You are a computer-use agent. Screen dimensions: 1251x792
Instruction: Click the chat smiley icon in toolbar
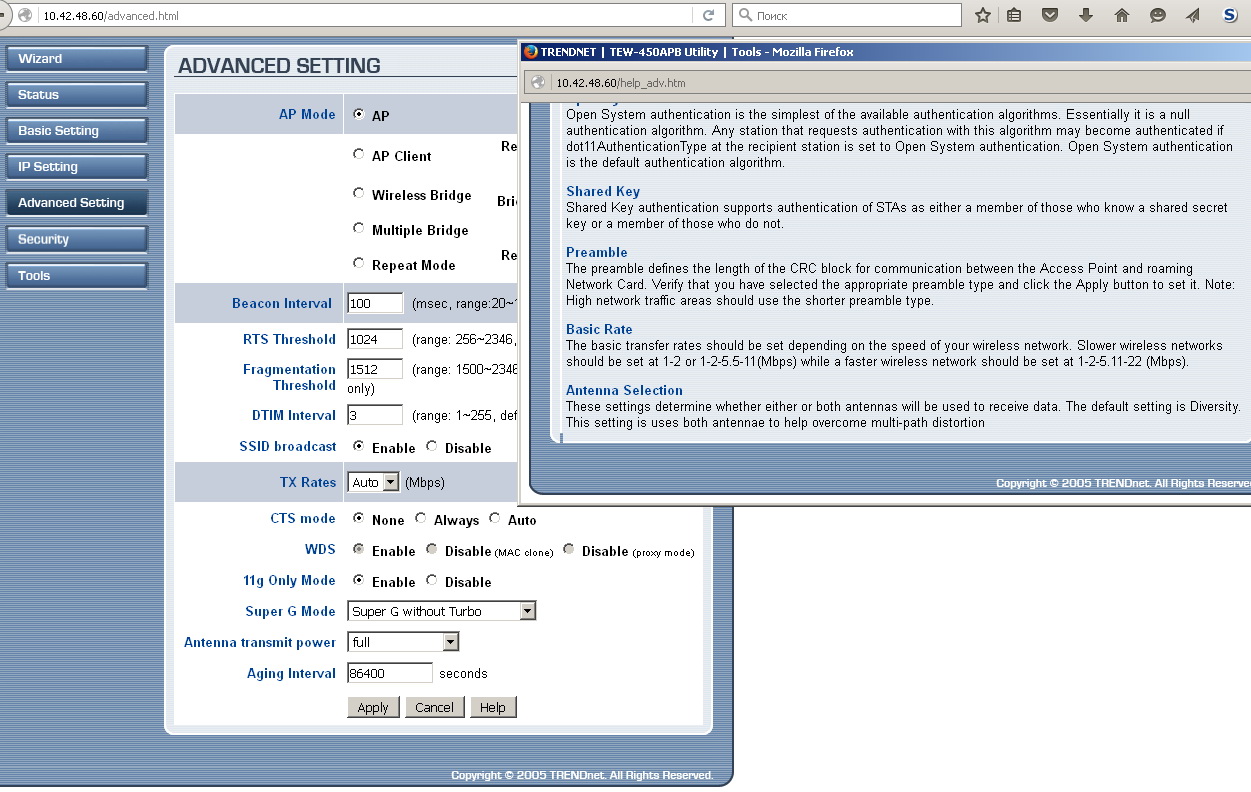[x=1158, y=15]
